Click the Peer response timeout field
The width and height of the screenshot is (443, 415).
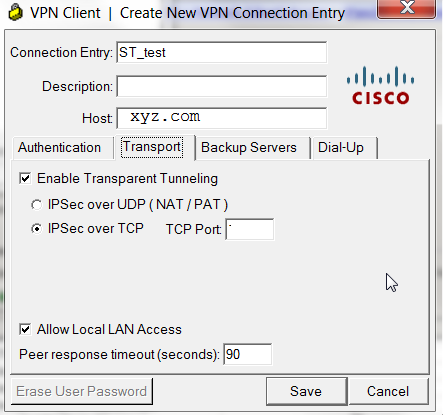point(247,354)
